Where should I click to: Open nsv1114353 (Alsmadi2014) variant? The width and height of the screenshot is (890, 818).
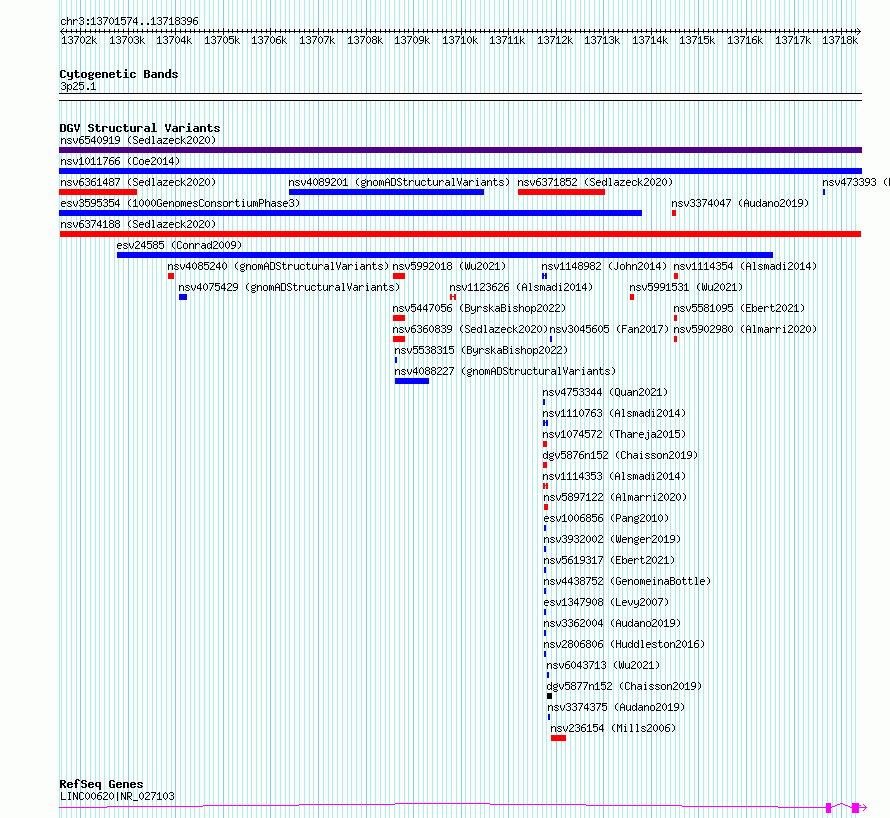[x=614, y=476]
